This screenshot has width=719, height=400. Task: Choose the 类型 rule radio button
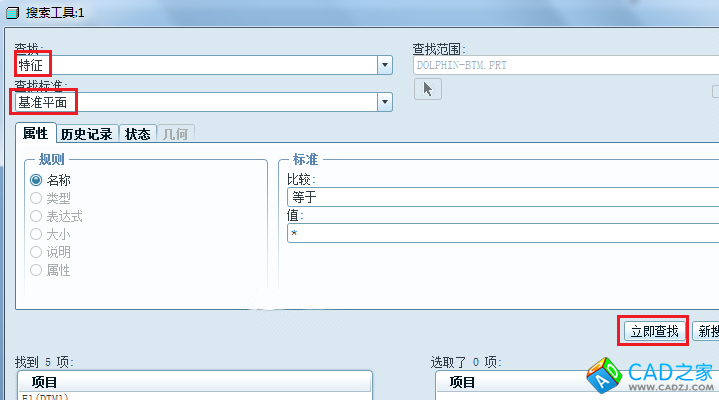pos(36,198)
